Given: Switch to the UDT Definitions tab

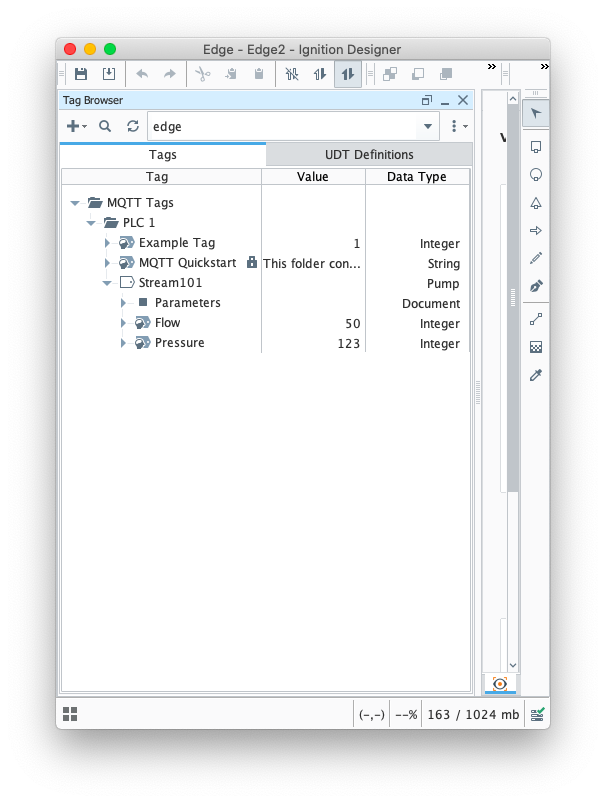Looking at the screenshot, I should pyautogui.click(x=369, y=155).
